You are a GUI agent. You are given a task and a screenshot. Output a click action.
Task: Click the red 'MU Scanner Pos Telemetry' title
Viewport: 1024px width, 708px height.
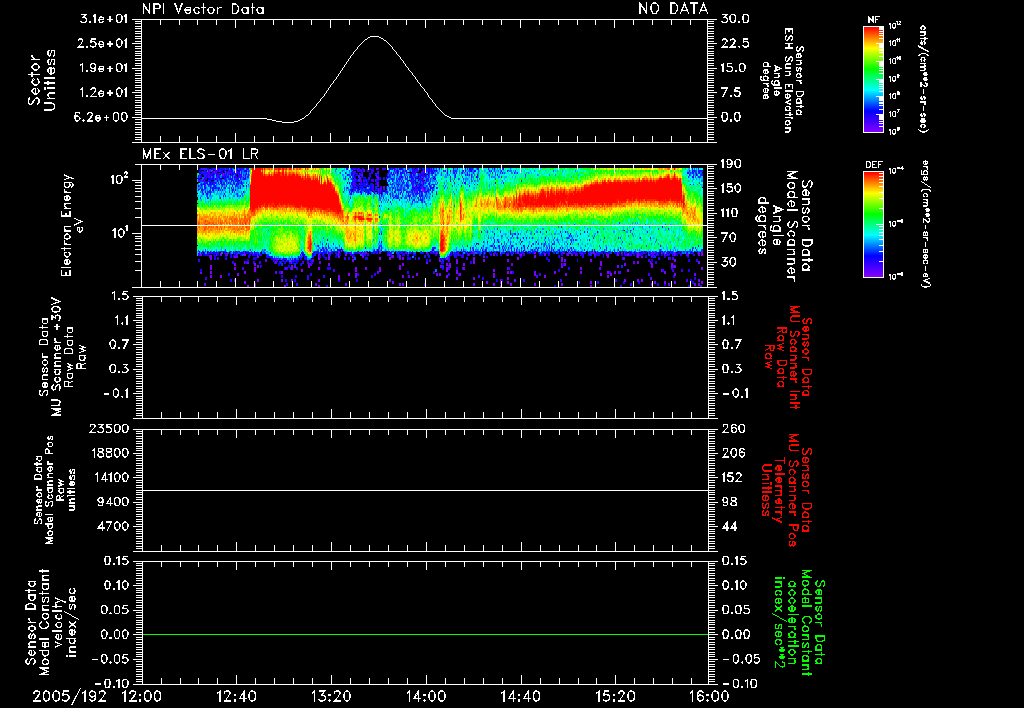point(787,490)
